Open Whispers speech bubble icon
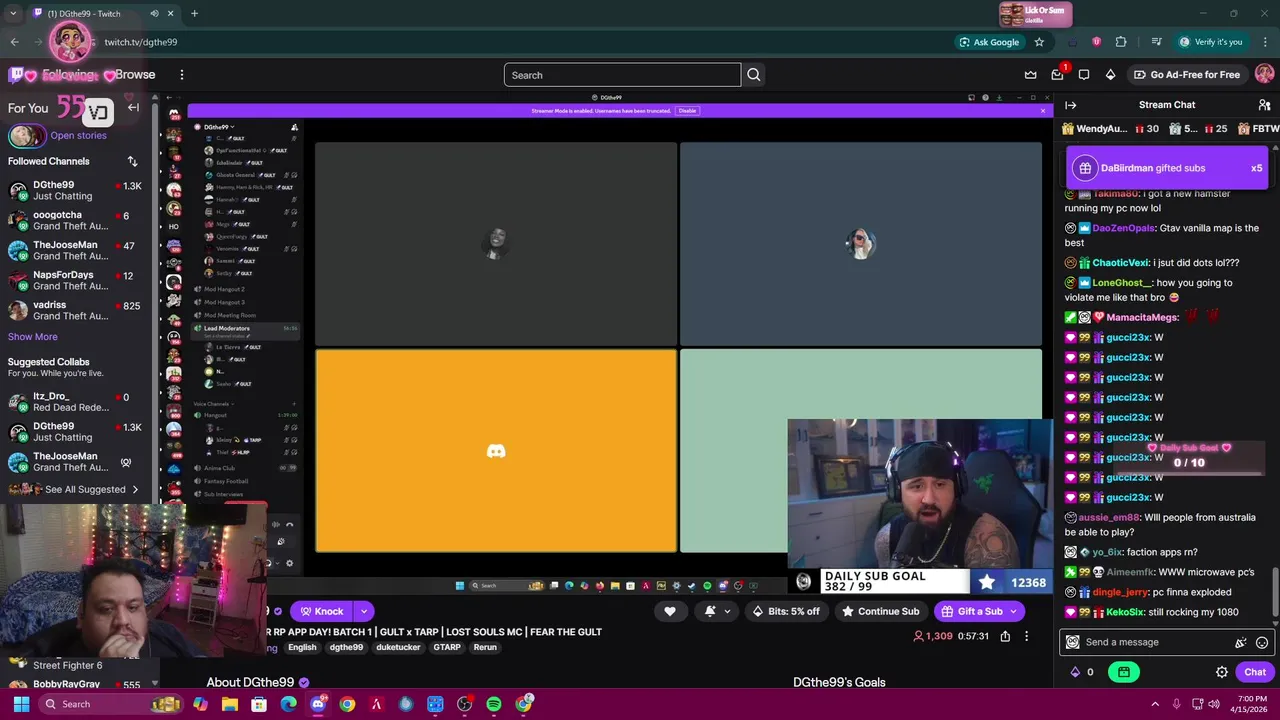The width and height of the screenshot is (1280, 720). coord(1084,75)
